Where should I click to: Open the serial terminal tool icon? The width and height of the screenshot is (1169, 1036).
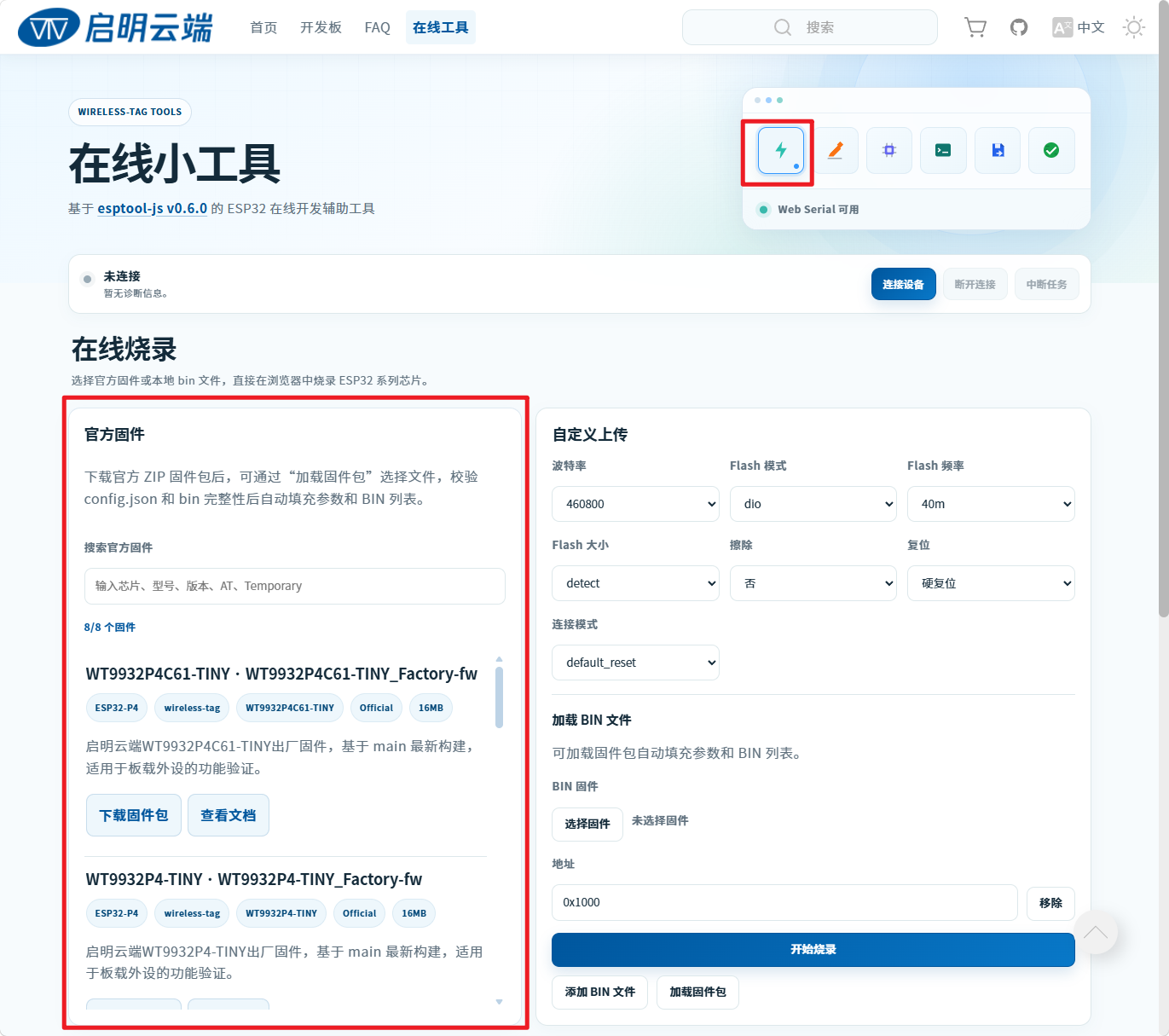click(x=943, y=150)
